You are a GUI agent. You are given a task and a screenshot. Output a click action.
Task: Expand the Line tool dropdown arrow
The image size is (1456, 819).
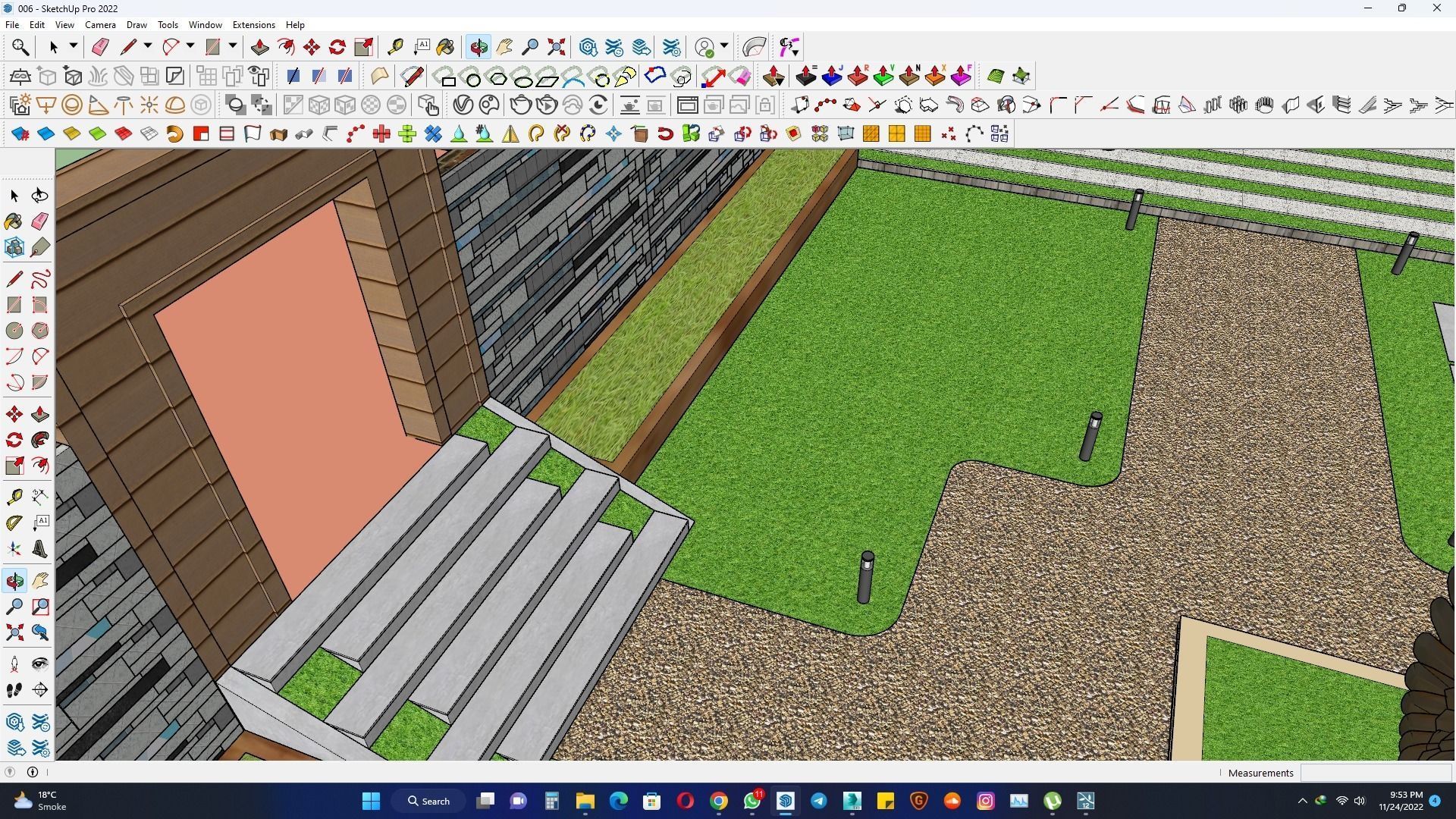click(x=148, y=46)
